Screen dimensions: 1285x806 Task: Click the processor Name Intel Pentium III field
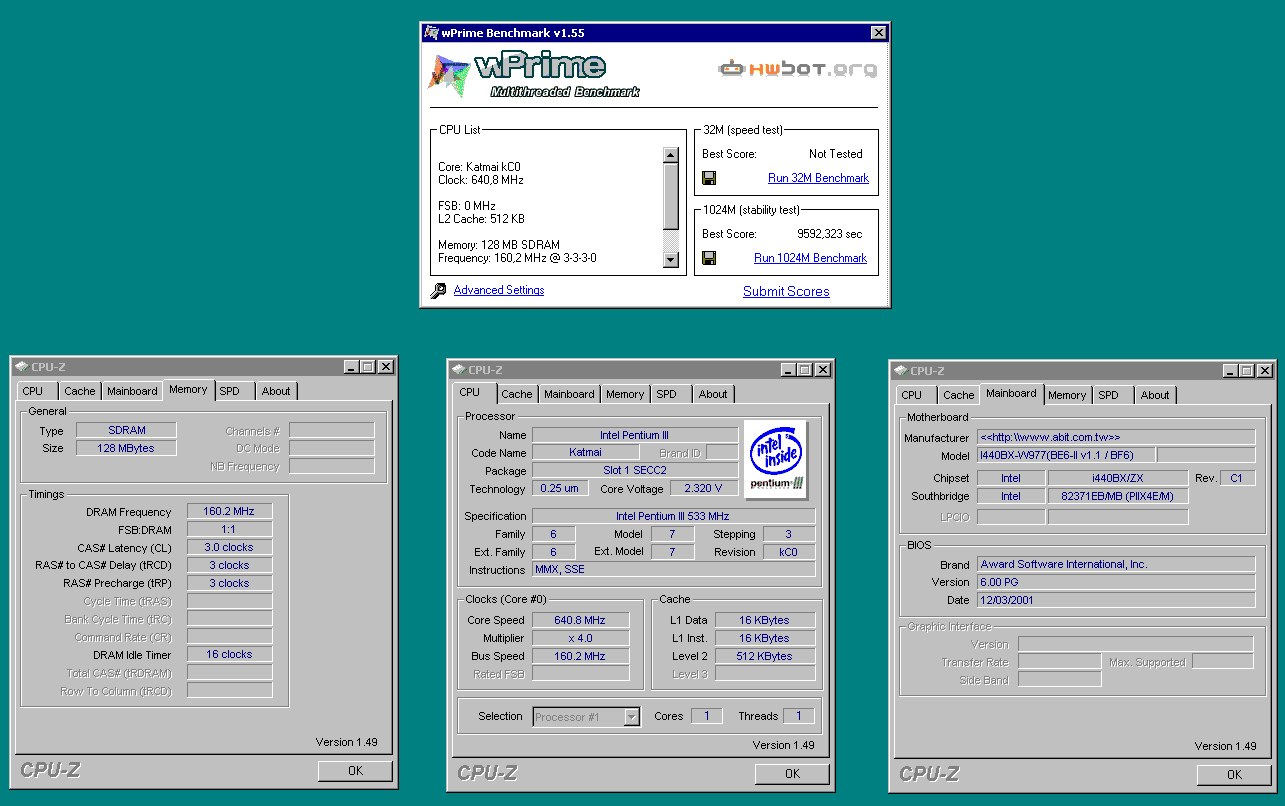click(635, 434)
